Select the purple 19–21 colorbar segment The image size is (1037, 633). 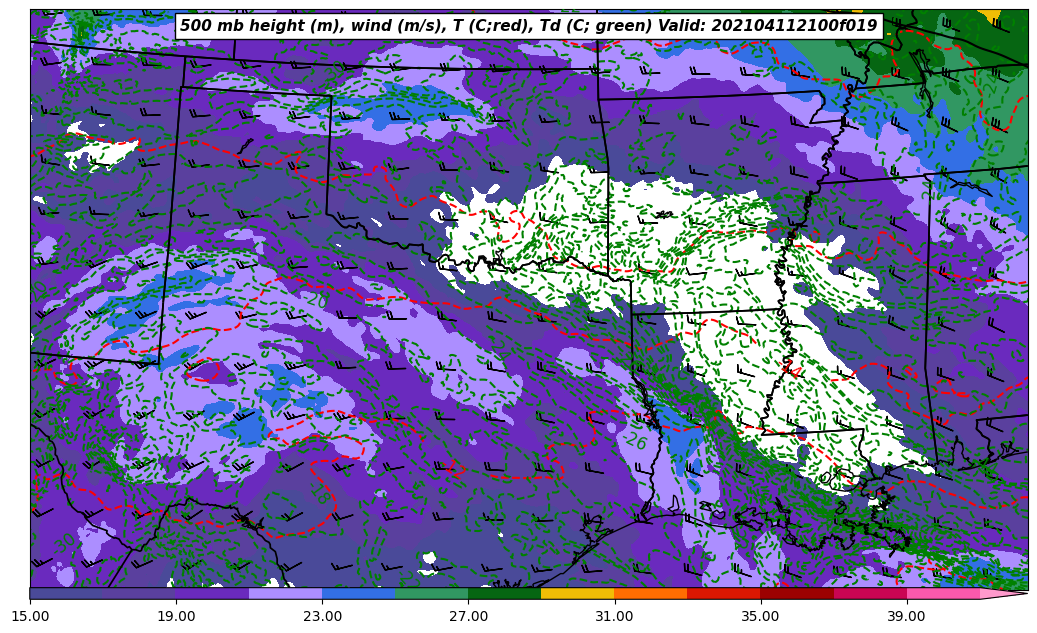[212, 593]
